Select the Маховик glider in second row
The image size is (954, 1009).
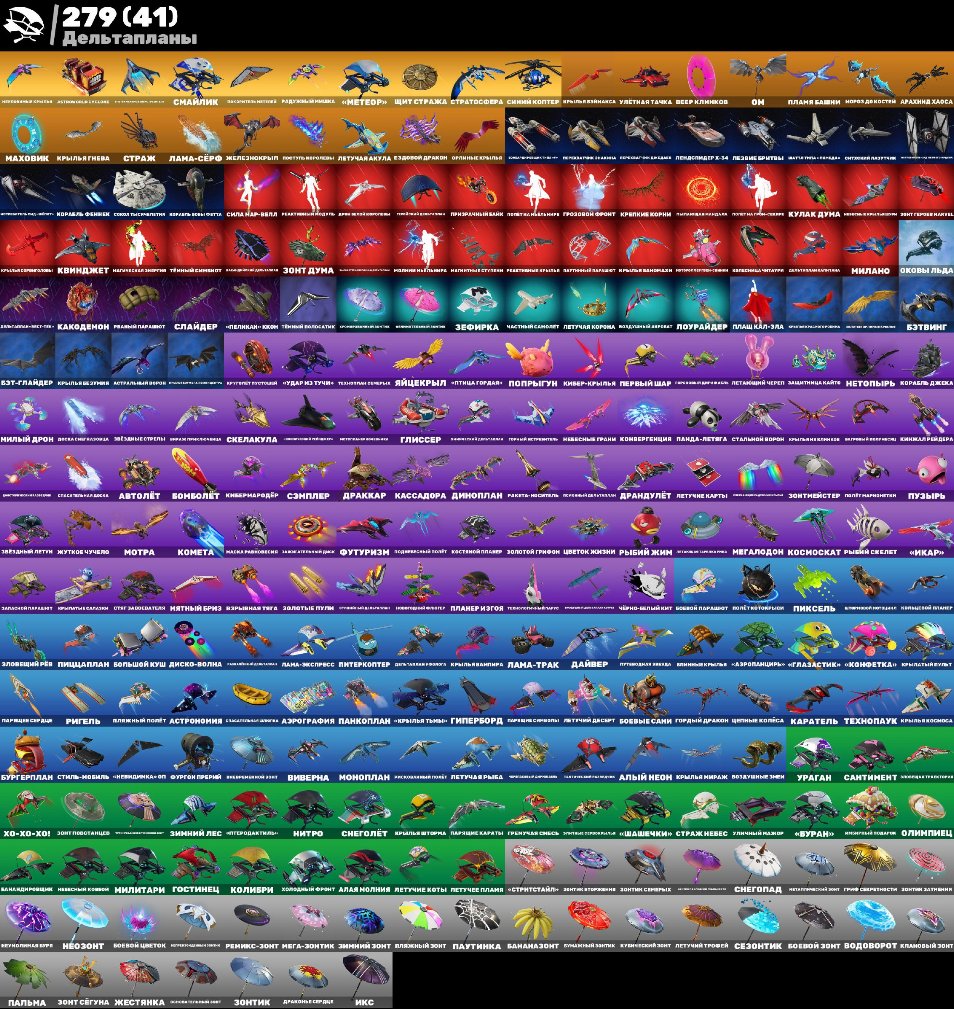(28, 135)
